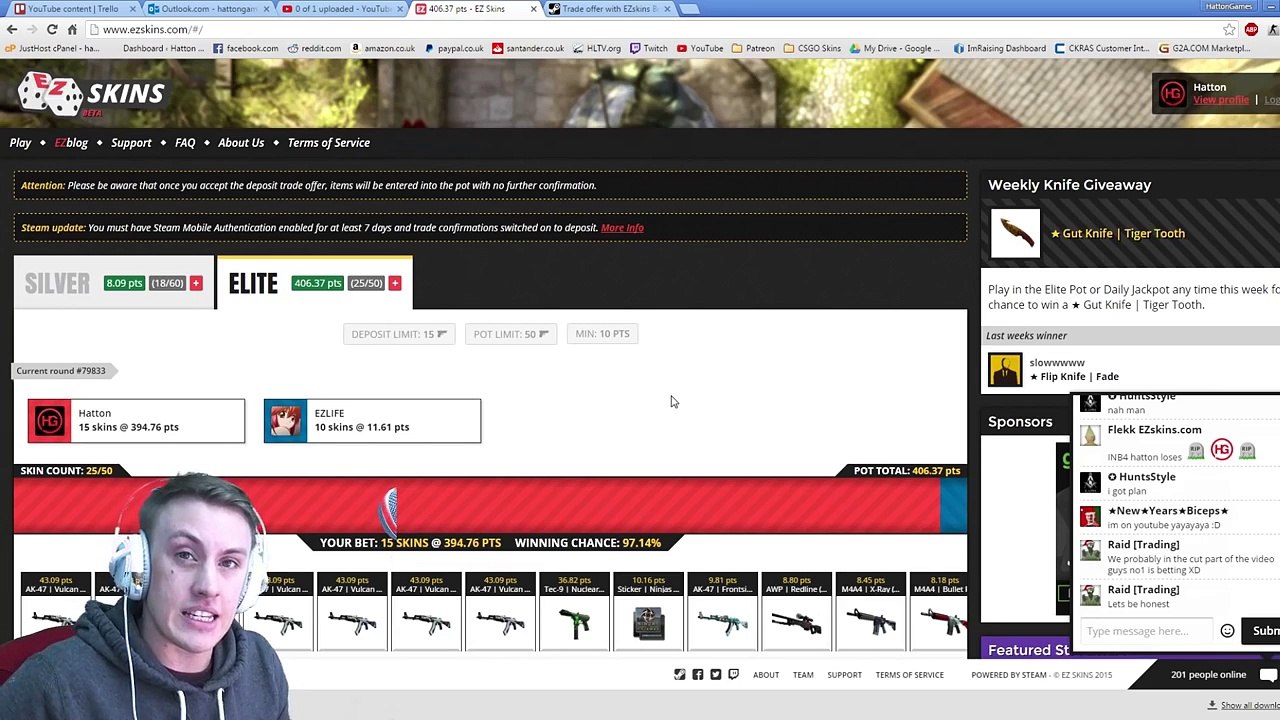Open the Twitter footer icon
The width and height of the screenshot is (1280, 720).
coord(715,675)
